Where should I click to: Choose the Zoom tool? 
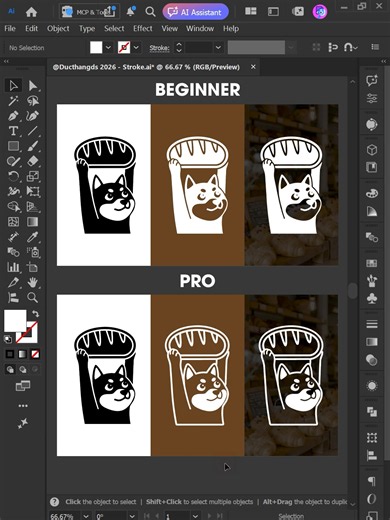click(x=33, y=297)
